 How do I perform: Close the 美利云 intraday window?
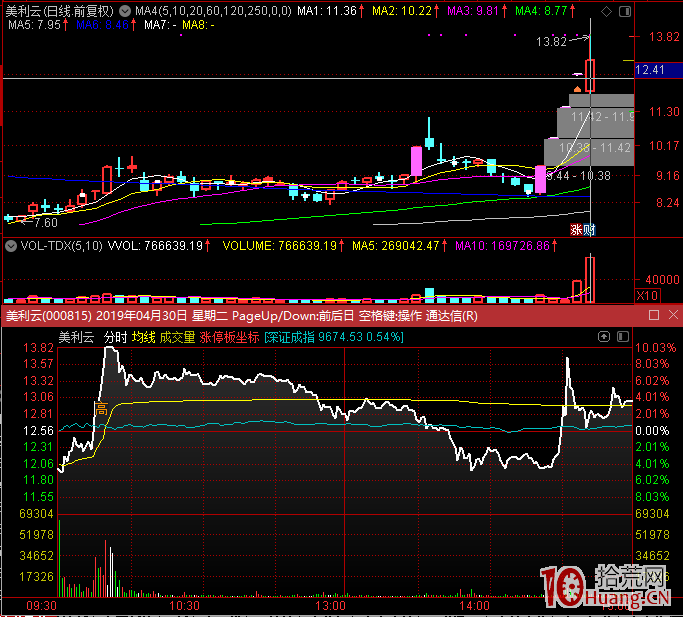tap(673, 315)
